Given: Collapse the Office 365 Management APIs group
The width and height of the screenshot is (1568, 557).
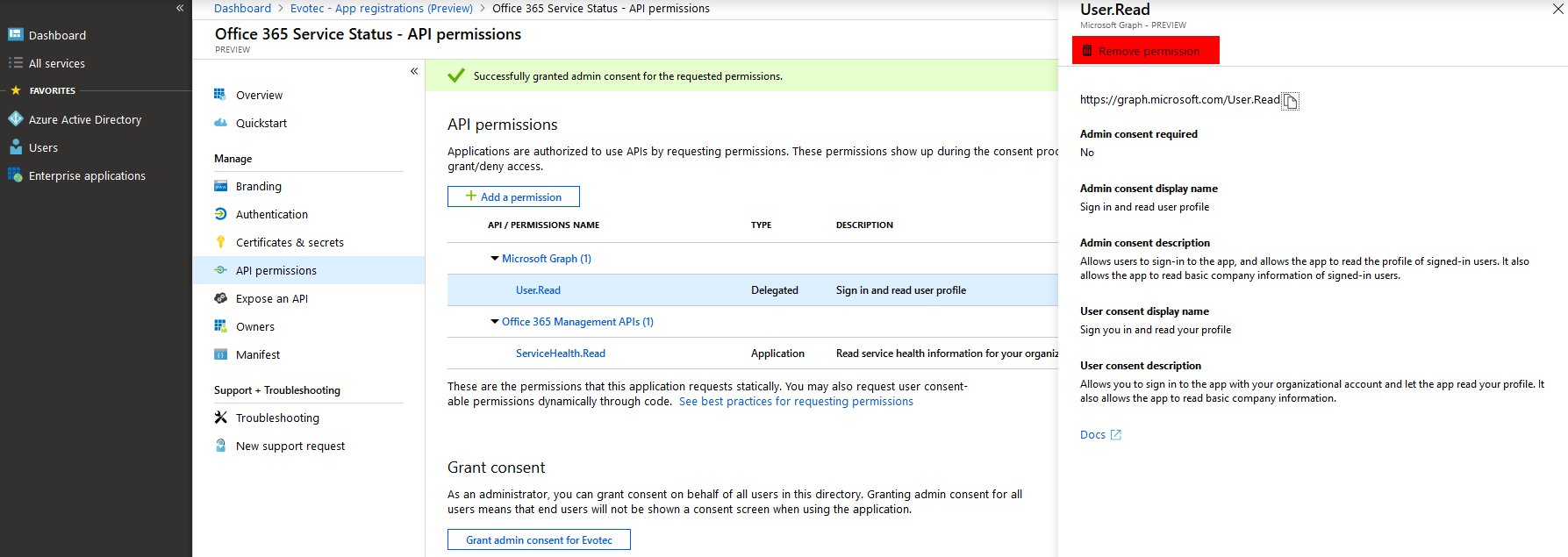Looking at the screenshot, I should (x=495, y=322).
